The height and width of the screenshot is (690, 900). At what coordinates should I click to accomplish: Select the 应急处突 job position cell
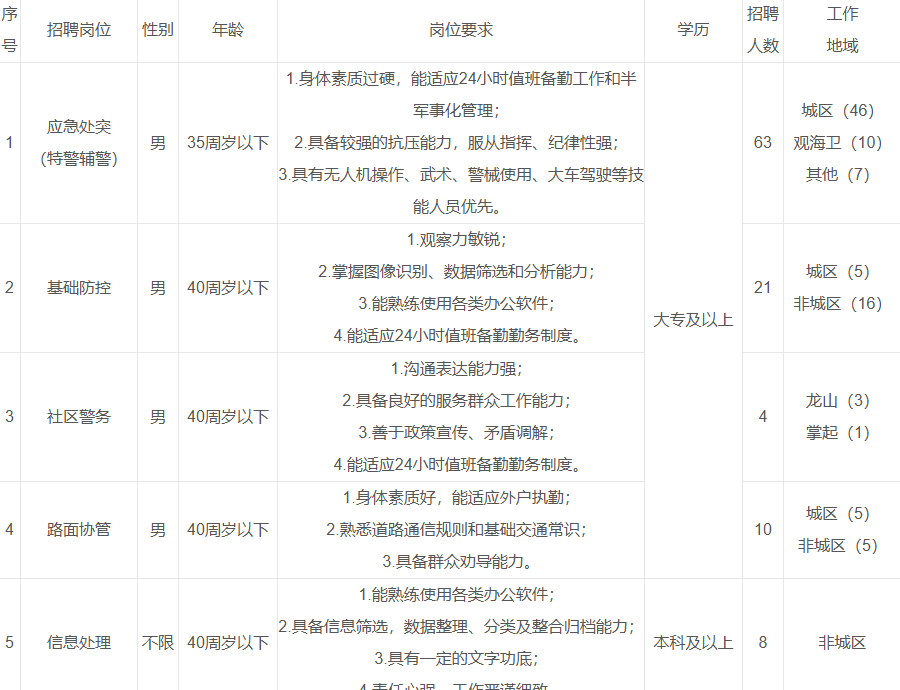79,142
